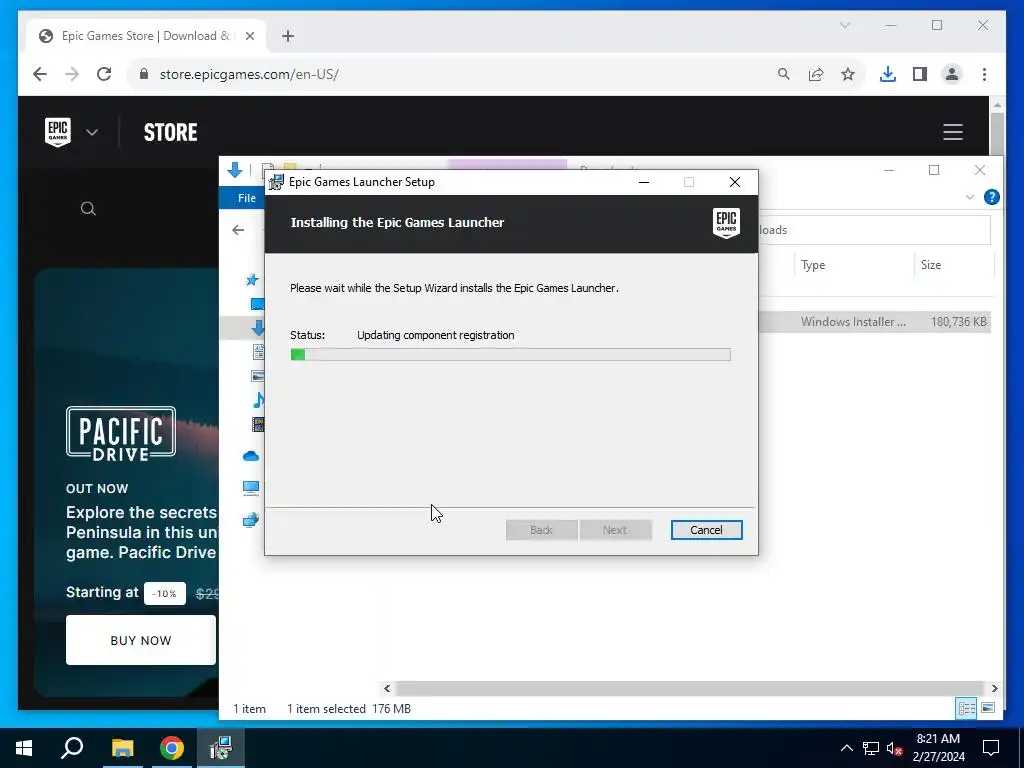The width and height of the screenshot is (1024, 768).
Task: Open the store hamburger menu
Action: coord(953,132)
